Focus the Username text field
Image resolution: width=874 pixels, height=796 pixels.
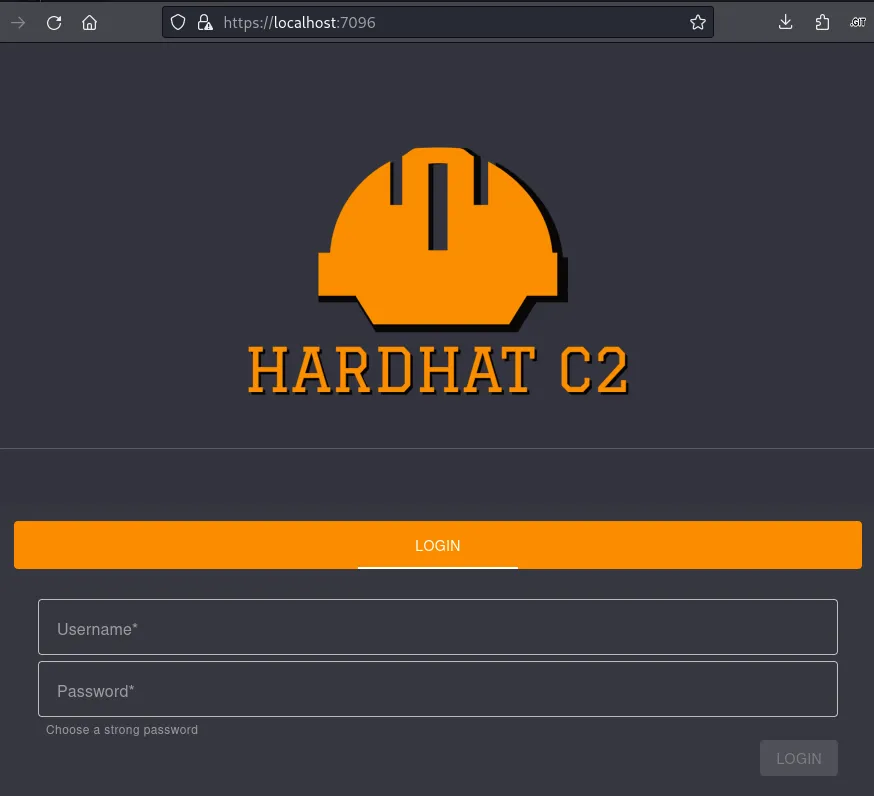(438, 628)
